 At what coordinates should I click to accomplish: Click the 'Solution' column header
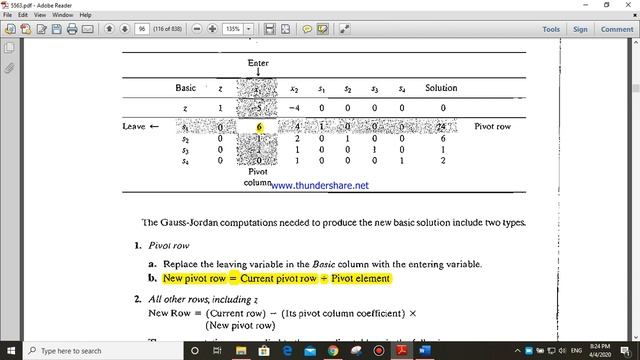[x=441, y=88]
